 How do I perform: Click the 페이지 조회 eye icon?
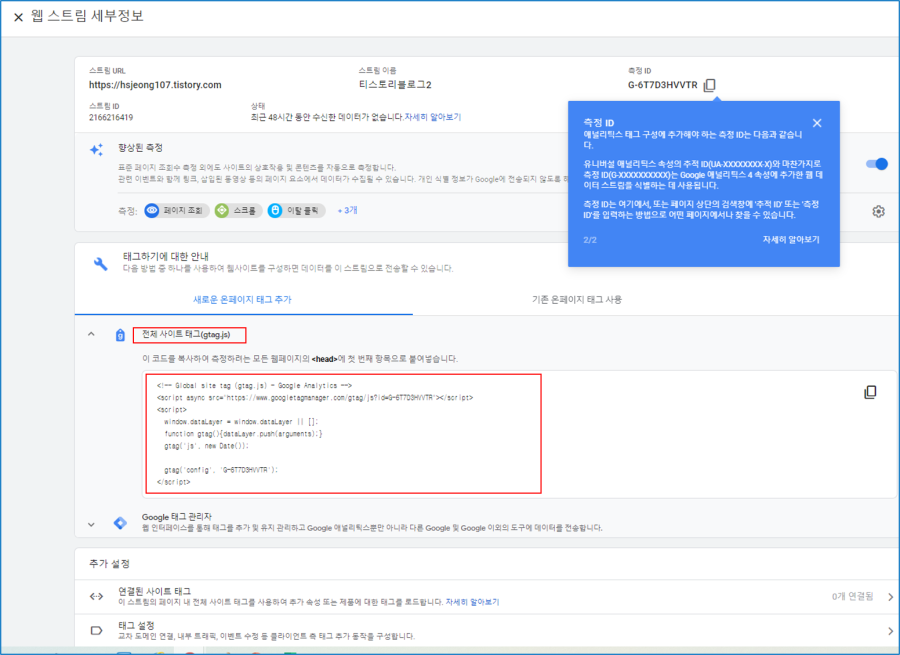click(152, 211)
